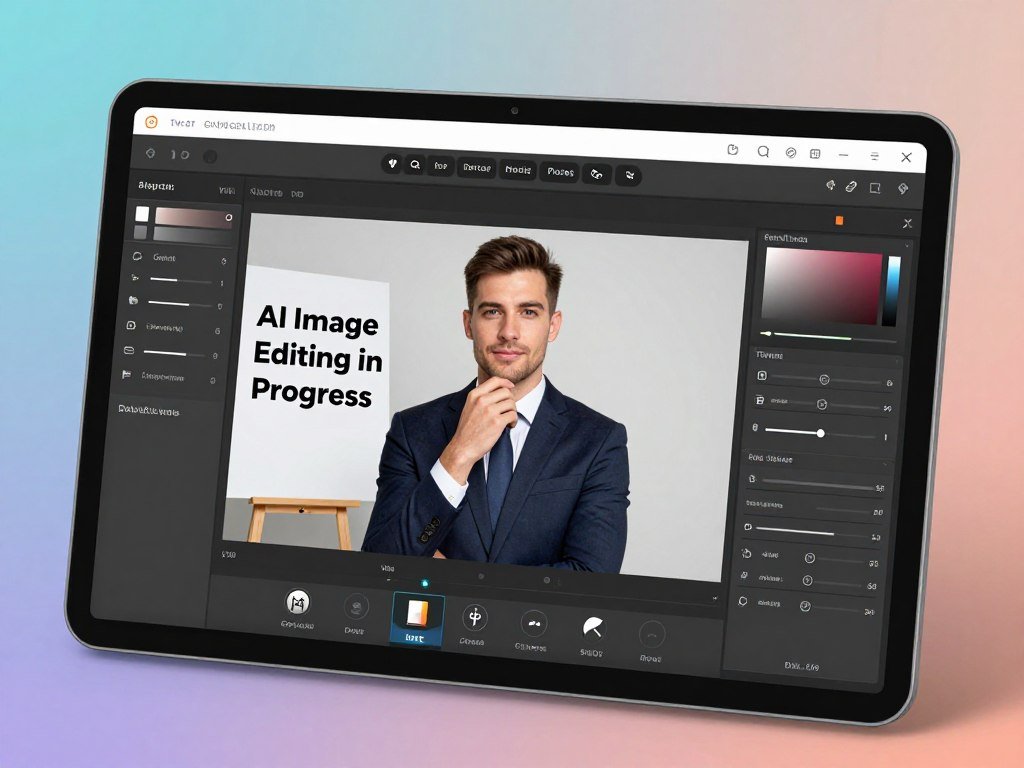Image resolution: width=1024 pixels, height=768 pixels.
Task: Click the flag icon at the bottom of the left panel list
Action: pyautogui.click(x=127, y=375)
